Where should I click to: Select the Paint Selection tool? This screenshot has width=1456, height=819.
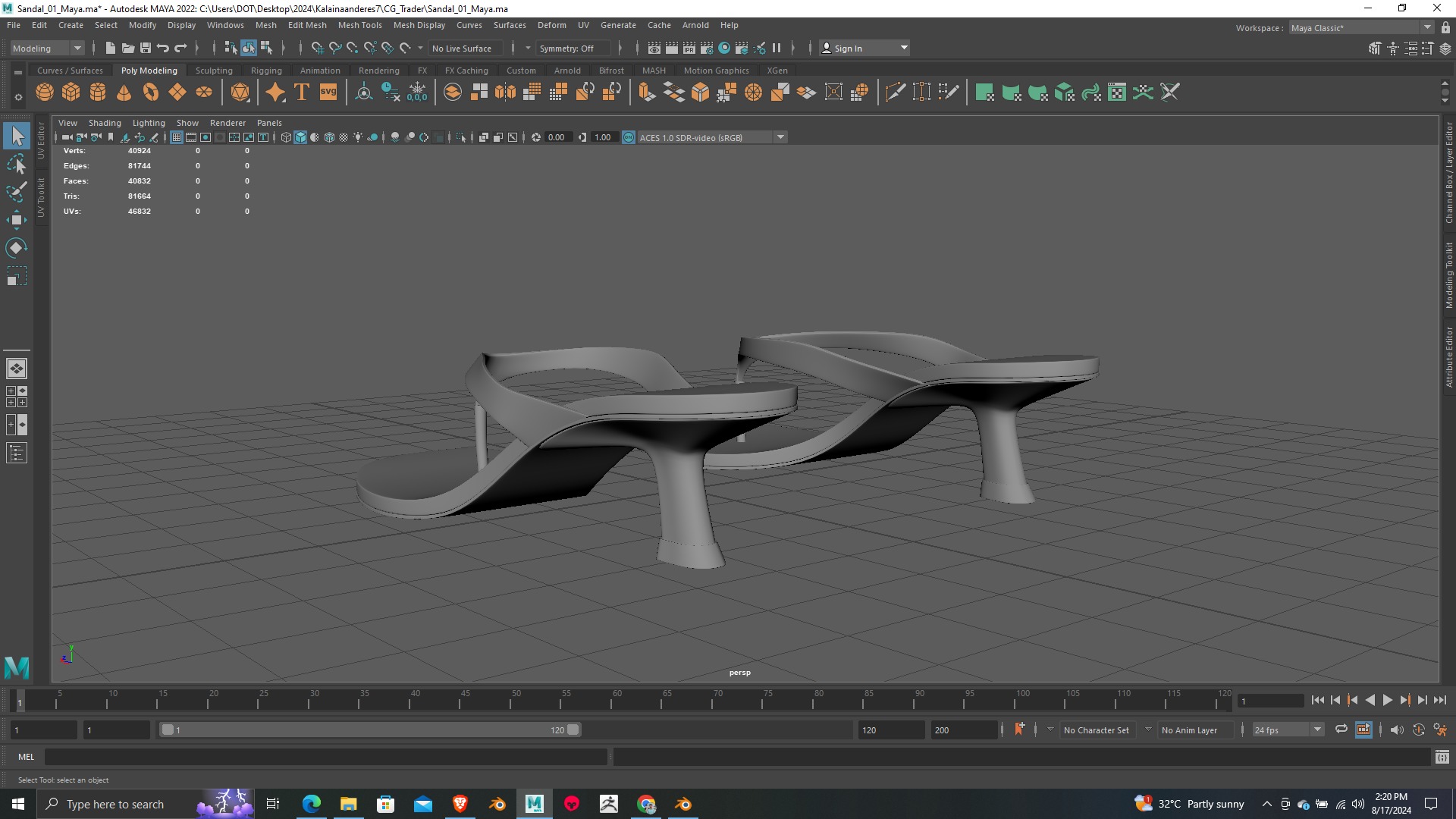coord(17,192)
